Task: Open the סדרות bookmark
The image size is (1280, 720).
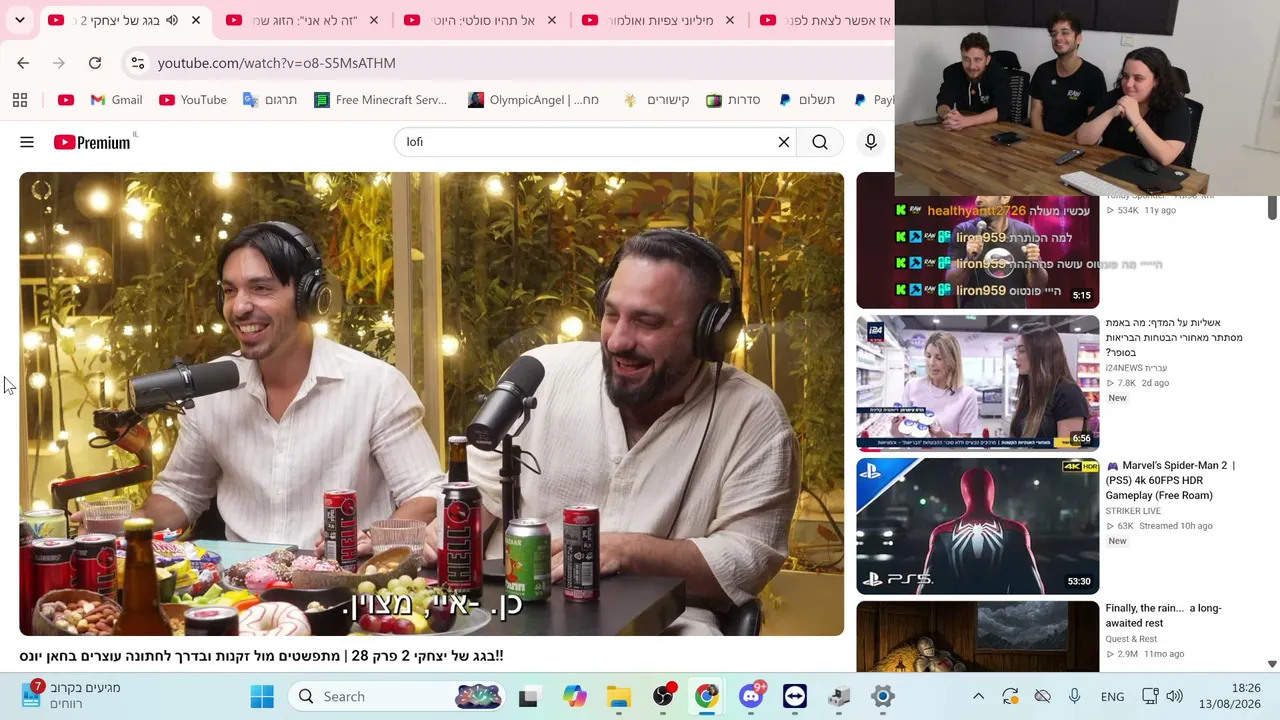Action: click(733, 100)
